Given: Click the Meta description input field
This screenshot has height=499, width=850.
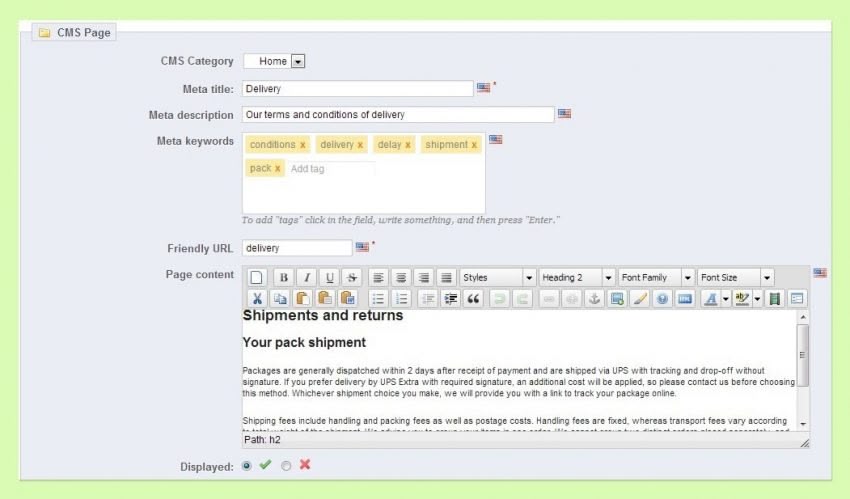Looking at the screenshot, I should [x=398, y=115].
